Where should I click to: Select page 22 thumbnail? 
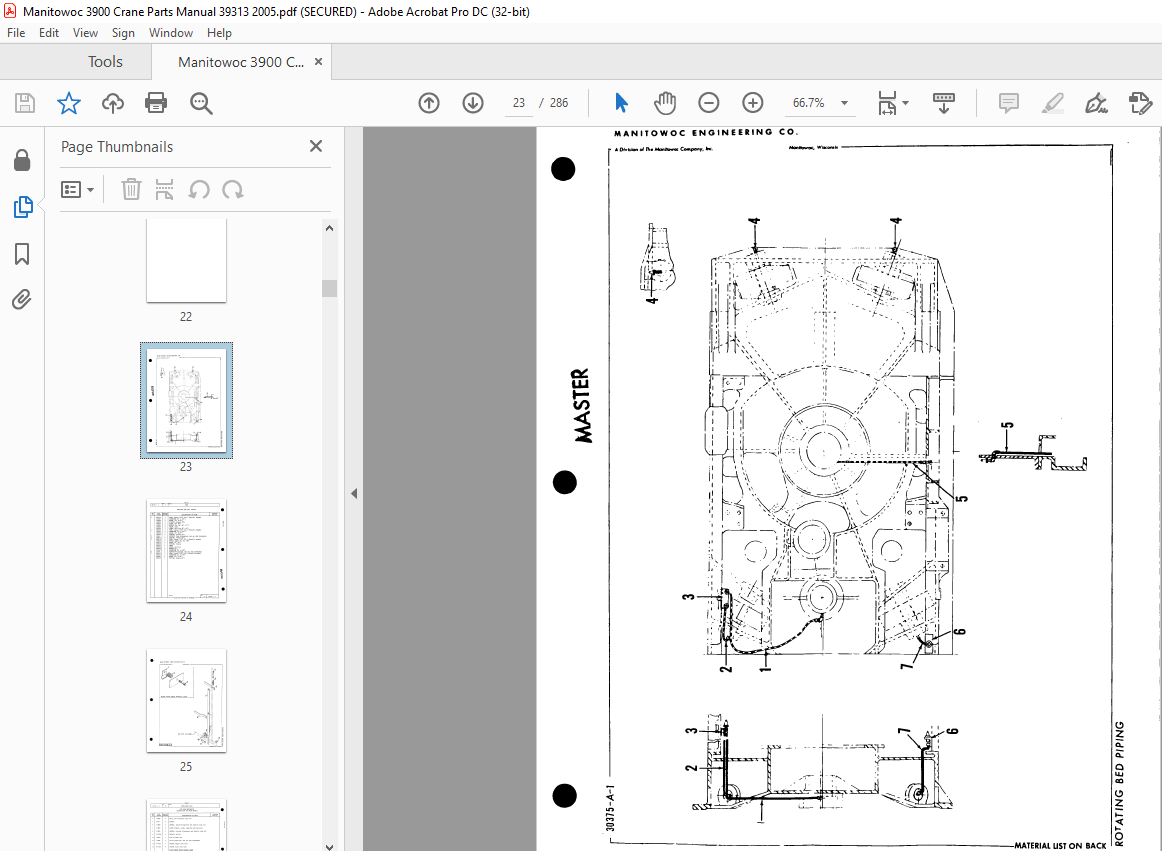coord(186,260)
